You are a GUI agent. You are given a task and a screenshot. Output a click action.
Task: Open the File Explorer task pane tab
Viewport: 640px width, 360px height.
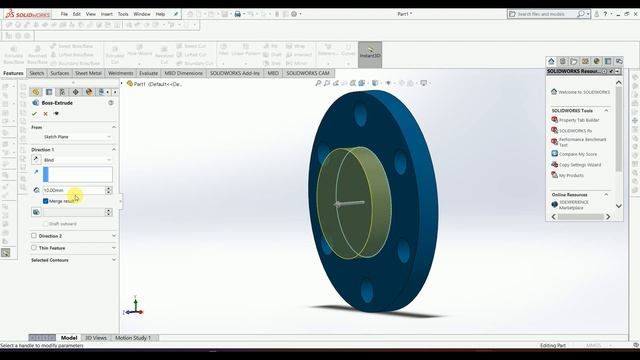[x=574, y=61]
